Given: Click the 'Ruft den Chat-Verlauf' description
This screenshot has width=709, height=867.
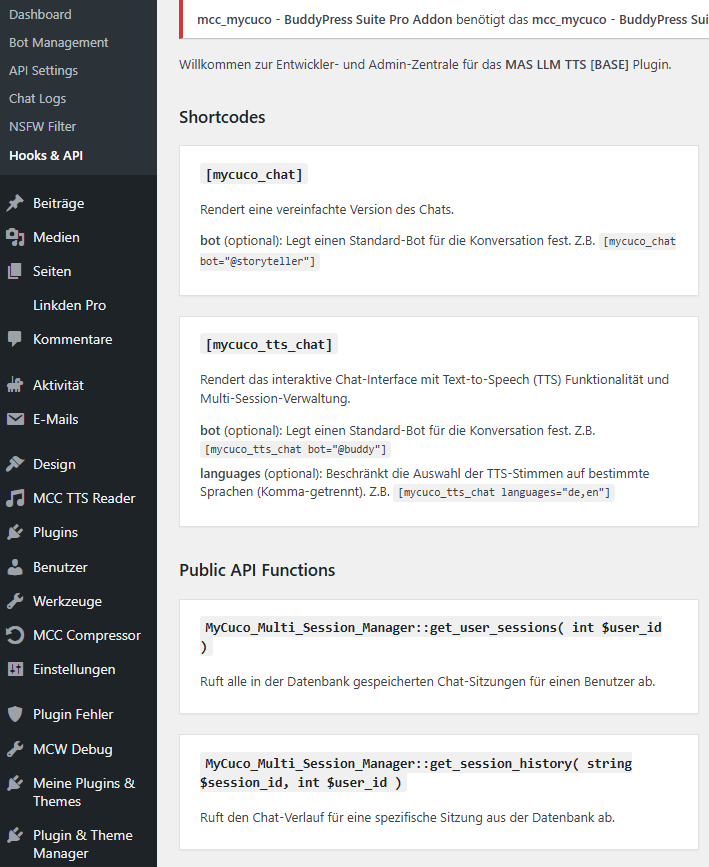Looking at the screenshot, I should coord(408,817).
